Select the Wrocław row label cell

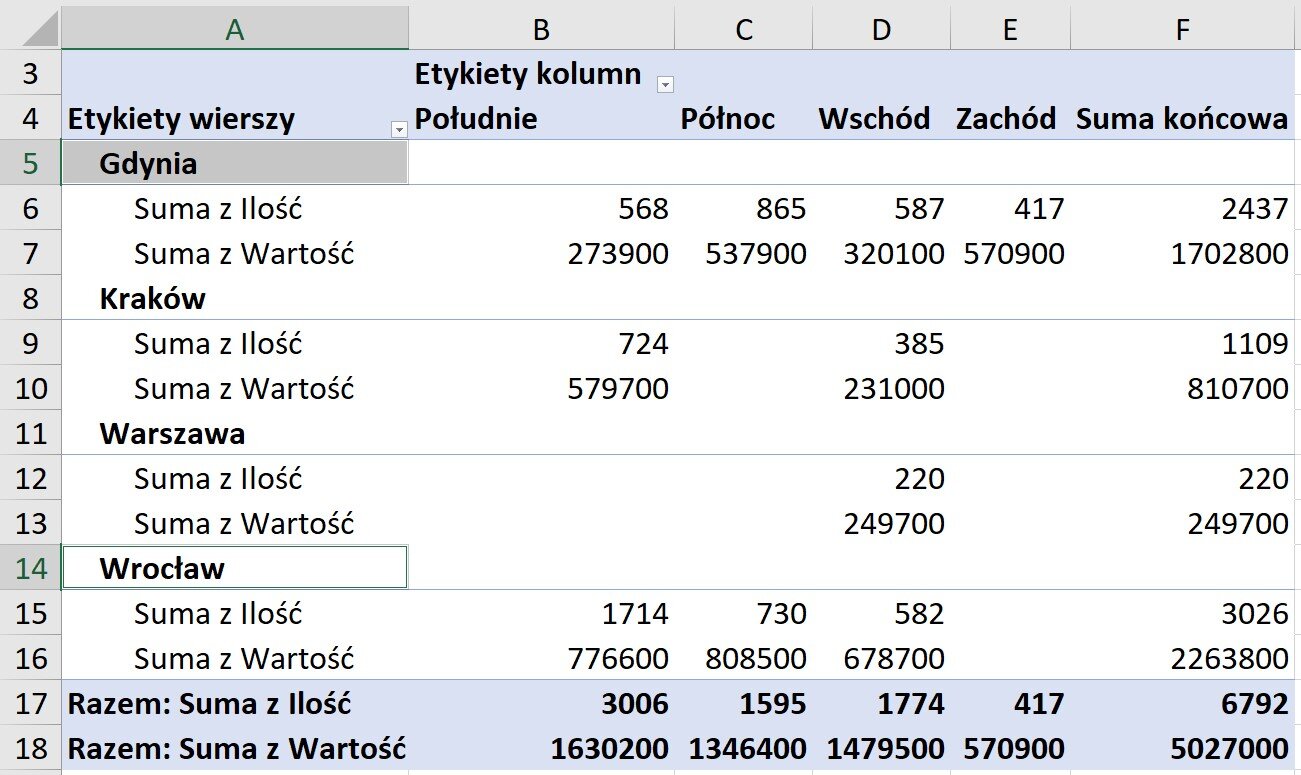pyautogui.click(x=234, y=567)
